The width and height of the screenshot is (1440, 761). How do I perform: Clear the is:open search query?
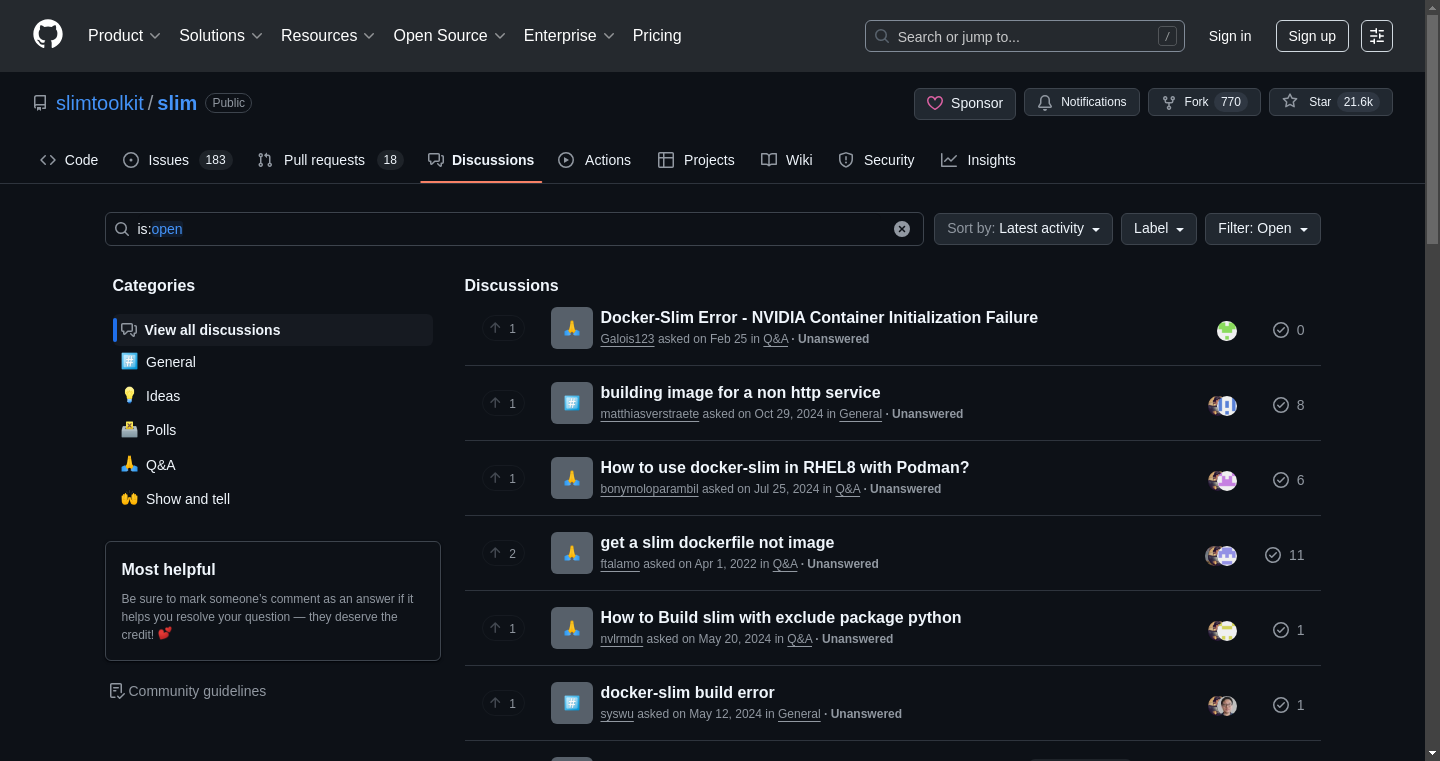902,229
